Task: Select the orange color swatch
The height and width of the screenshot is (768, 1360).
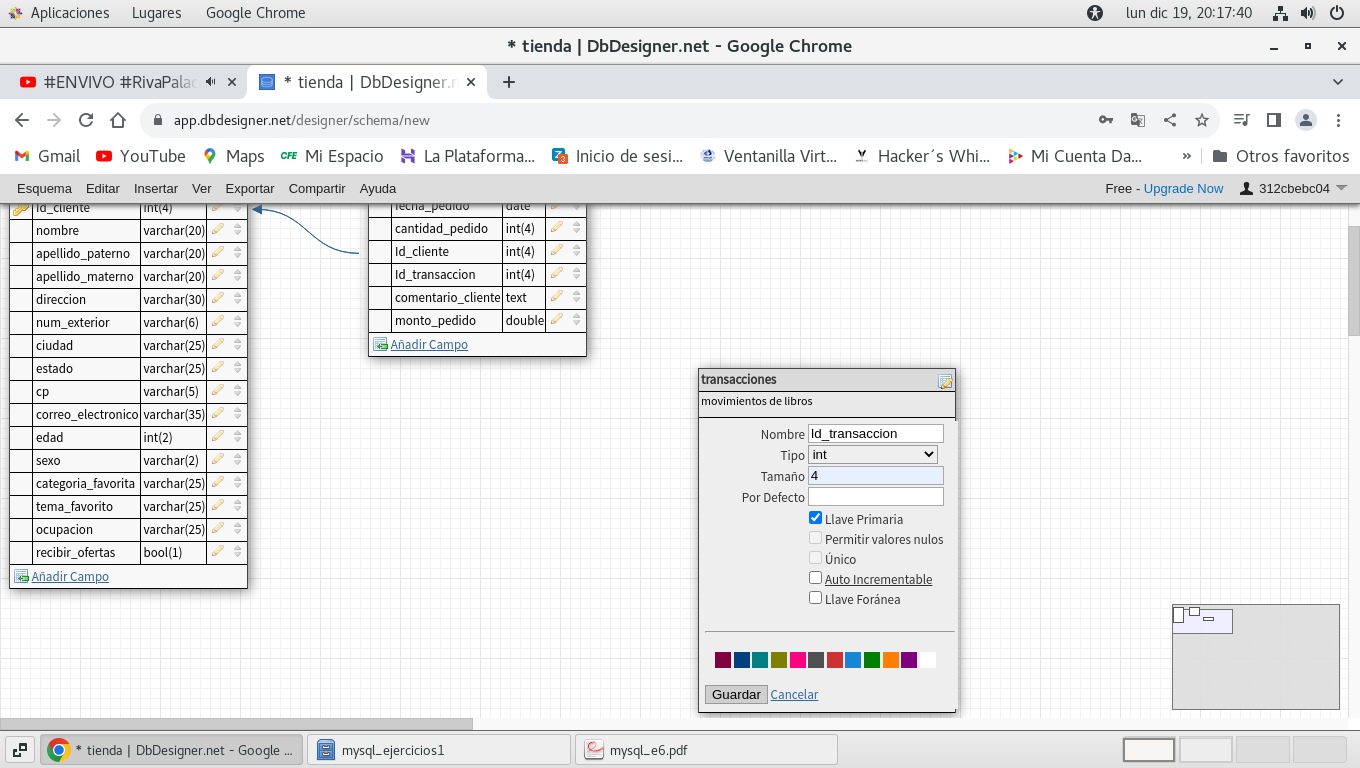Action: (891, 660)
